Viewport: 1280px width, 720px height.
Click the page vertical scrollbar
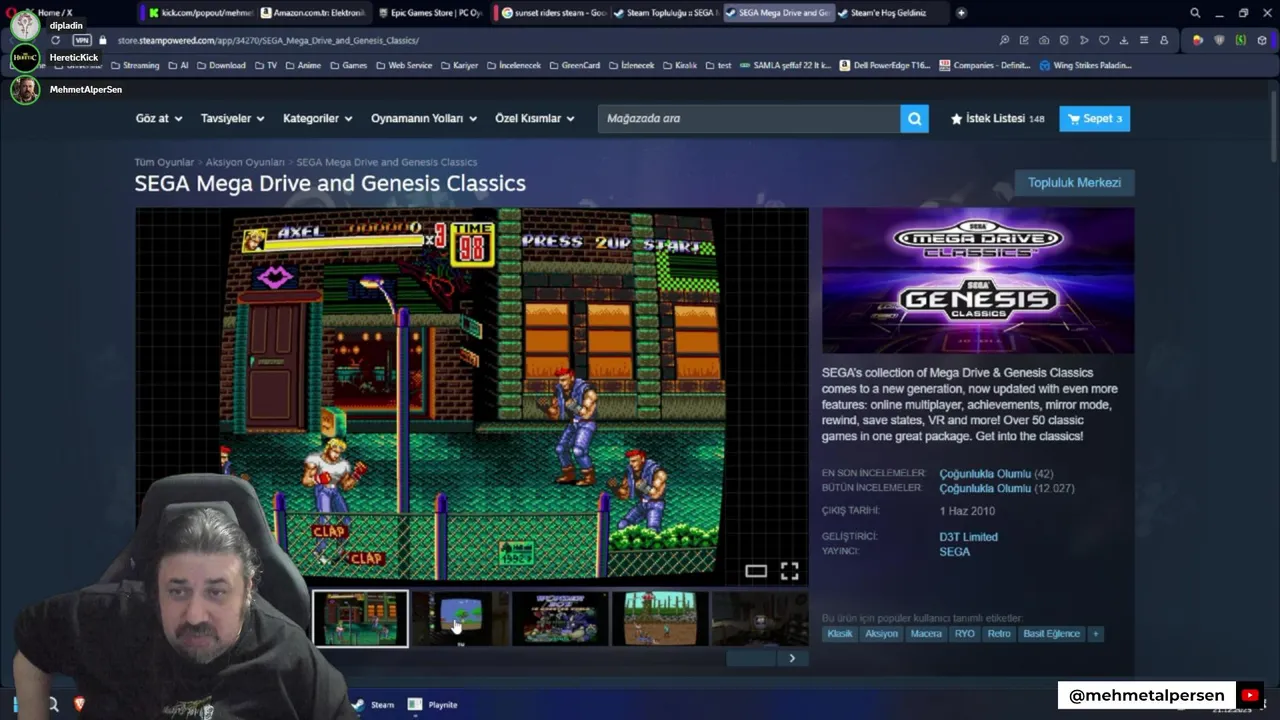tap(1274, 126)
